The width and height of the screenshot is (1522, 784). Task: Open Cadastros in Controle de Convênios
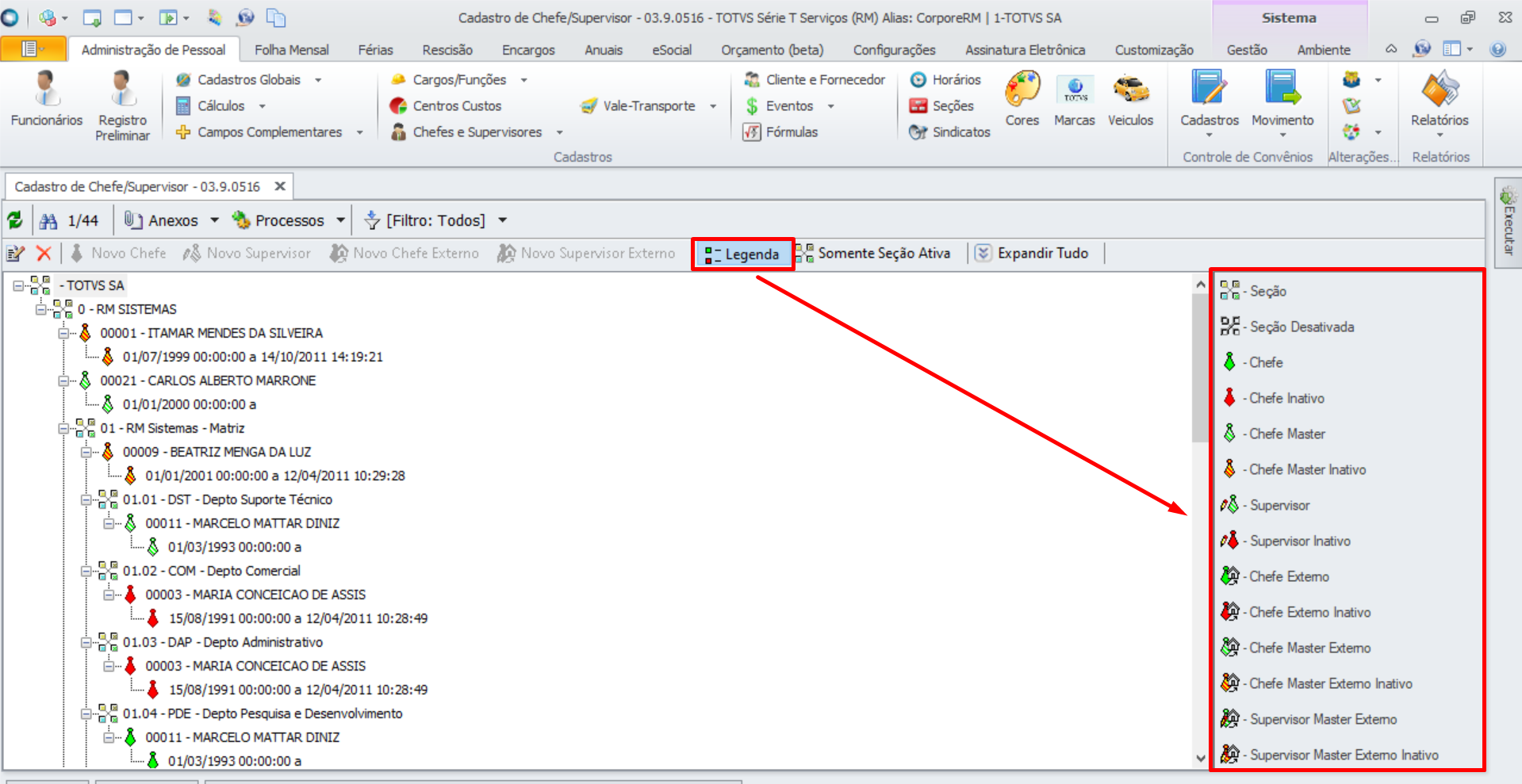coord(1210,101)
